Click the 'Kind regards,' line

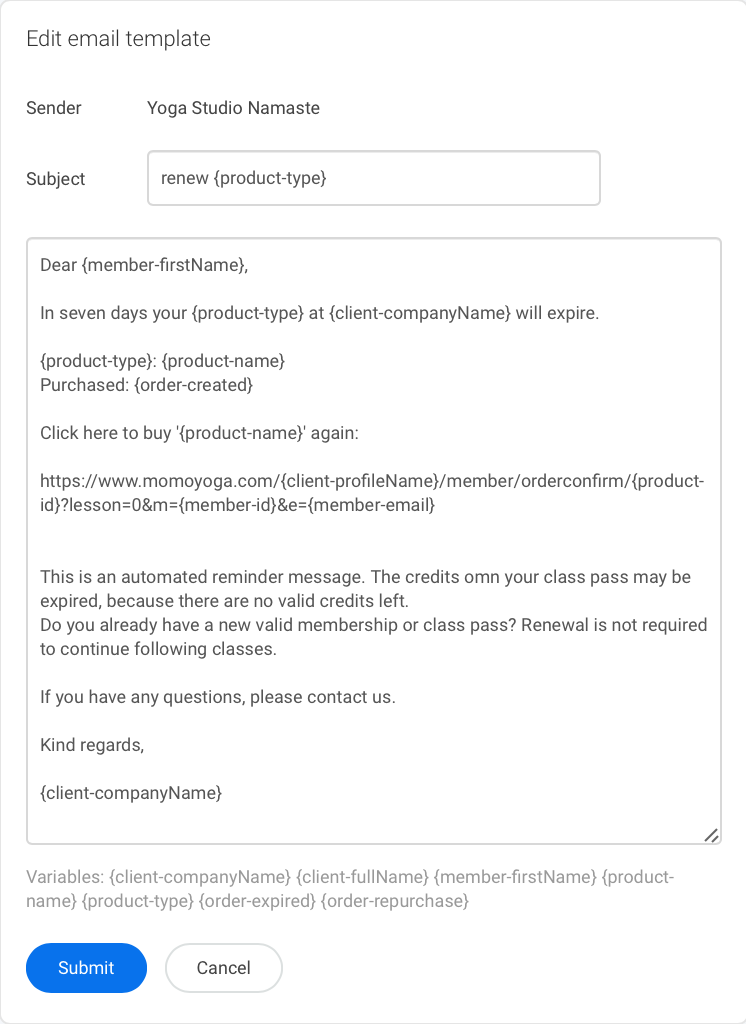click(92, 744)
